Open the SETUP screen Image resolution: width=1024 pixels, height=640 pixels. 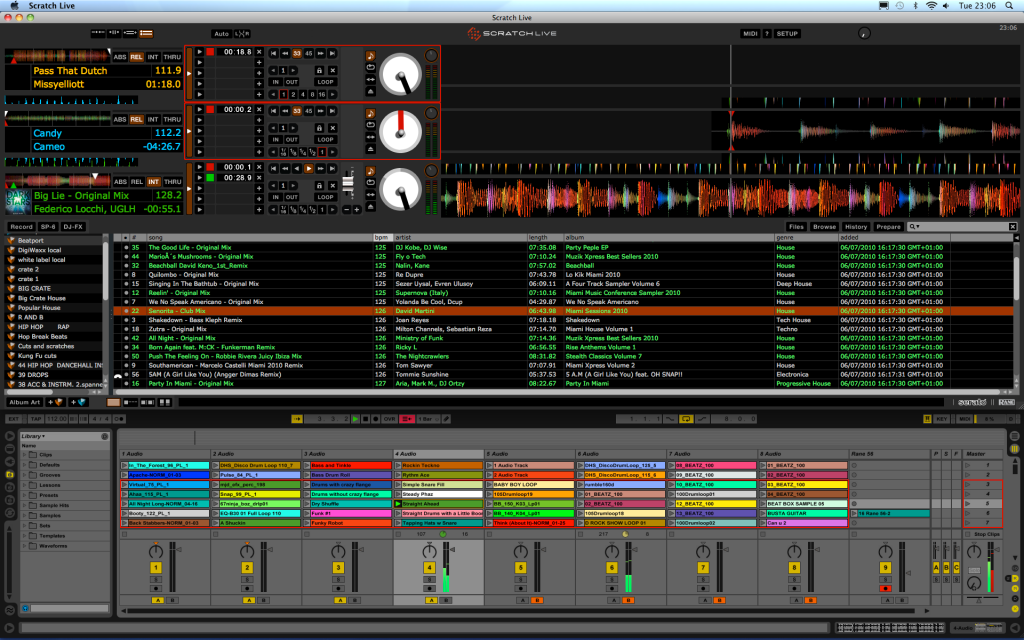pos(787,33)
